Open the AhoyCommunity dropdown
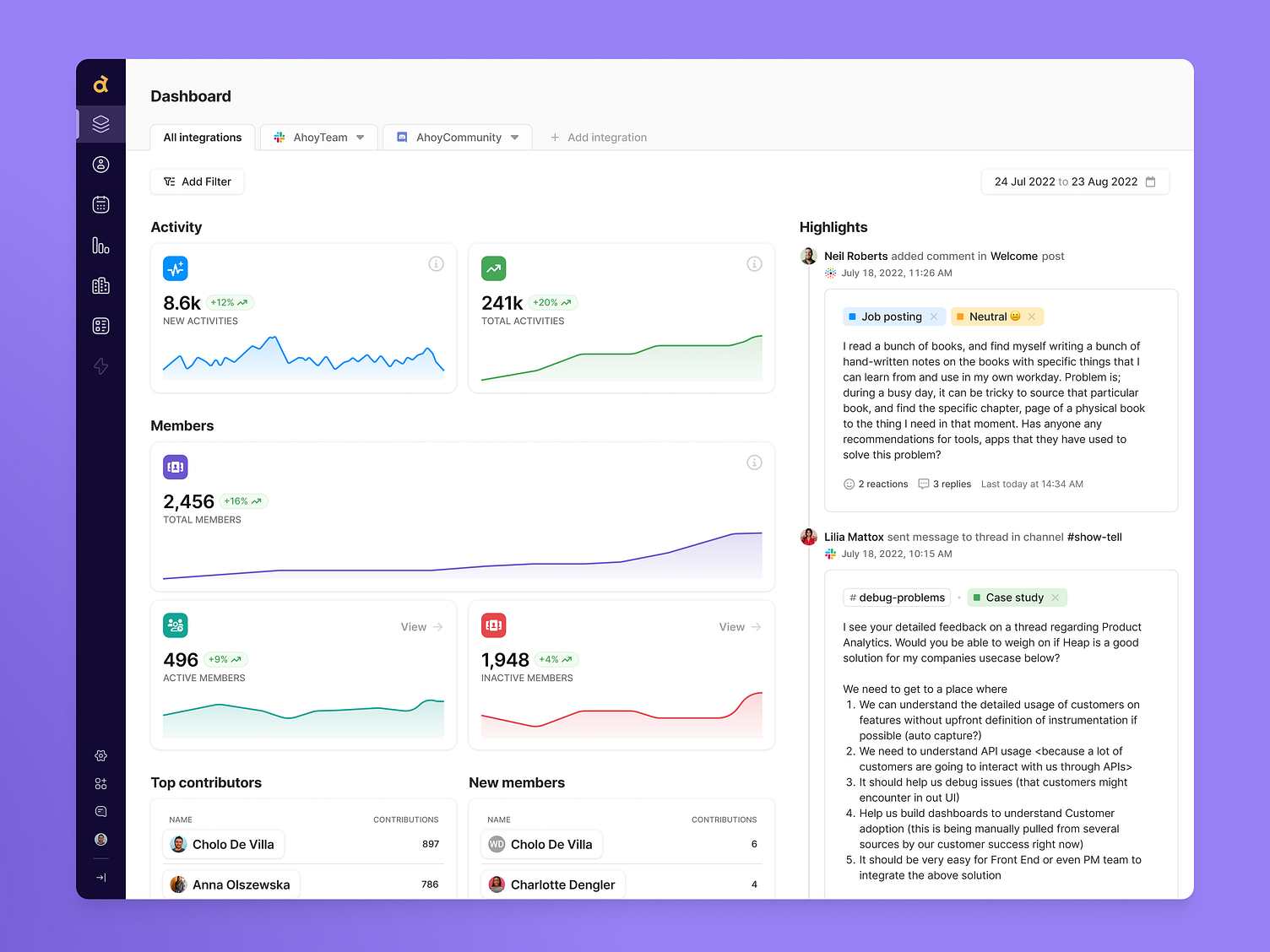The image size is (1270, 952). [516, 137]
